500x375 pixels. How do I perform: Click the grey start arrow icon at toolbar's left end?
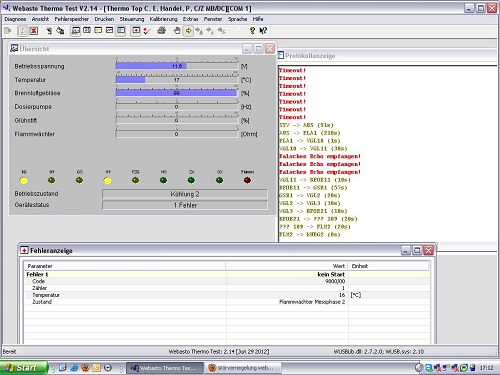tap(7, 31)
